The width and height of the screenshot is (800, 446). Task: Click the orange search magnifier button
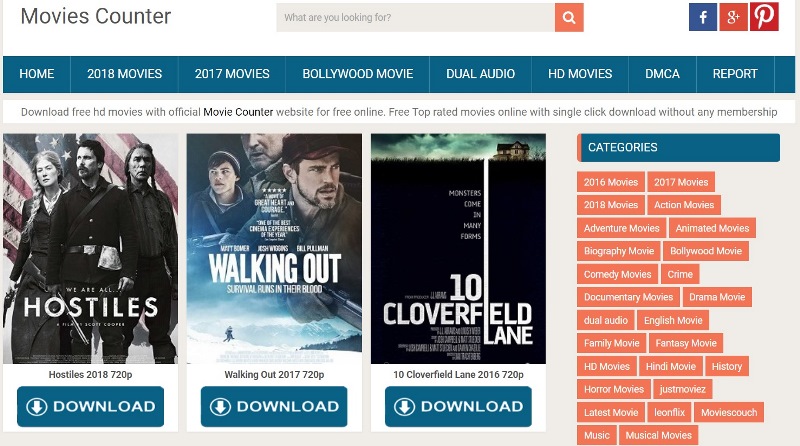click(x=569, y=18)
